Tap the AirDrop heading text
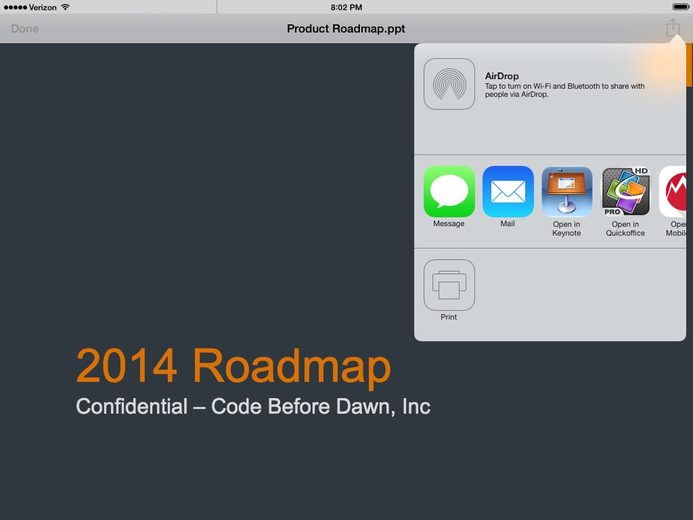 pyautogui.click(x=502, y=76)
